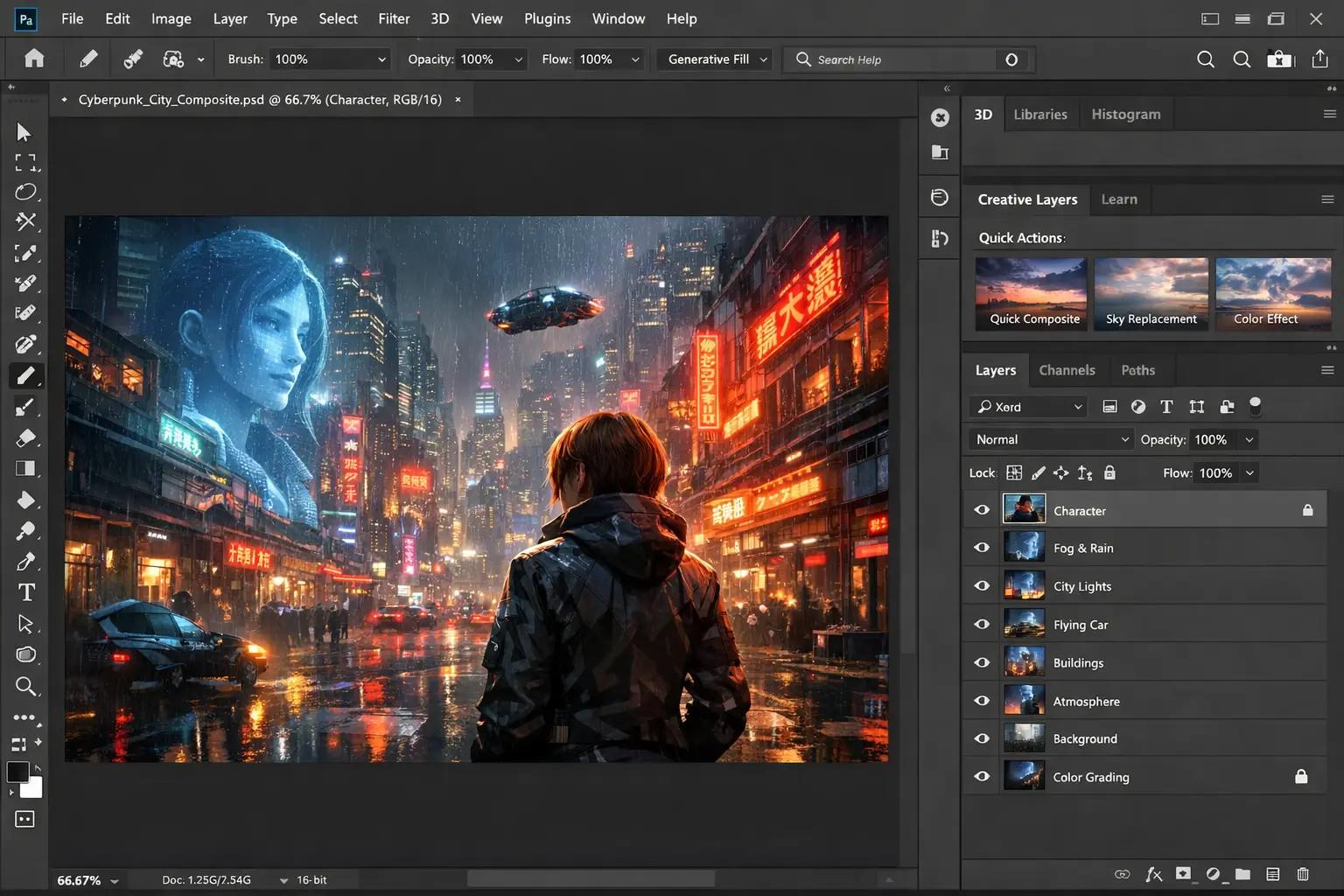The height and width of the screenshot is (896, 1344).
Task: Select the Eraser tool
Action: point(26,437)
